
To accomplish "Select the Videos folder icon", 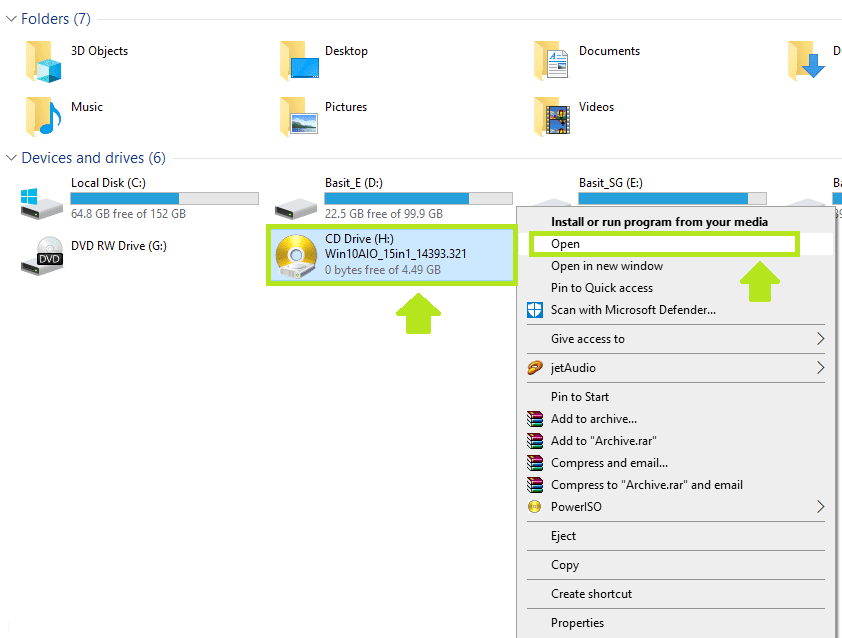I will point(552,117).
